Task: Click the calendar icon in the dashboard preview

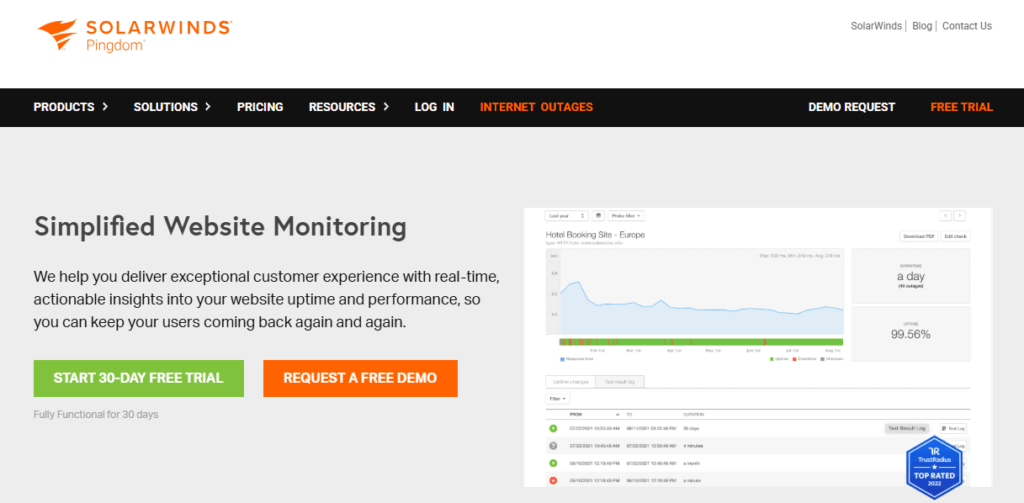Action: coord(598,216)
